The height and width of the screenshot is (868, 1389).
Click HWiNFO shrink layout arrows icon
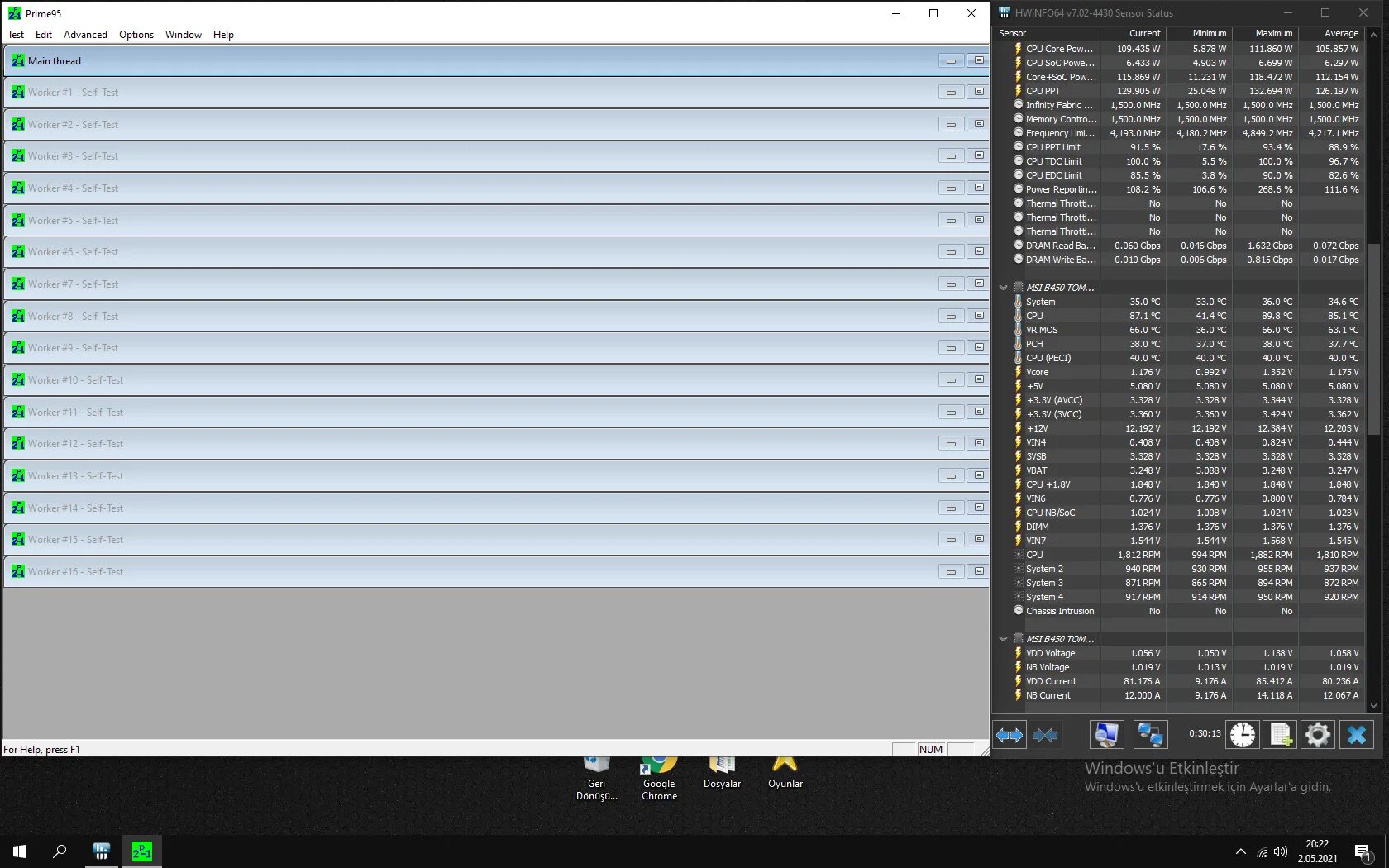pyautogui.click(x=1045, y=734)
